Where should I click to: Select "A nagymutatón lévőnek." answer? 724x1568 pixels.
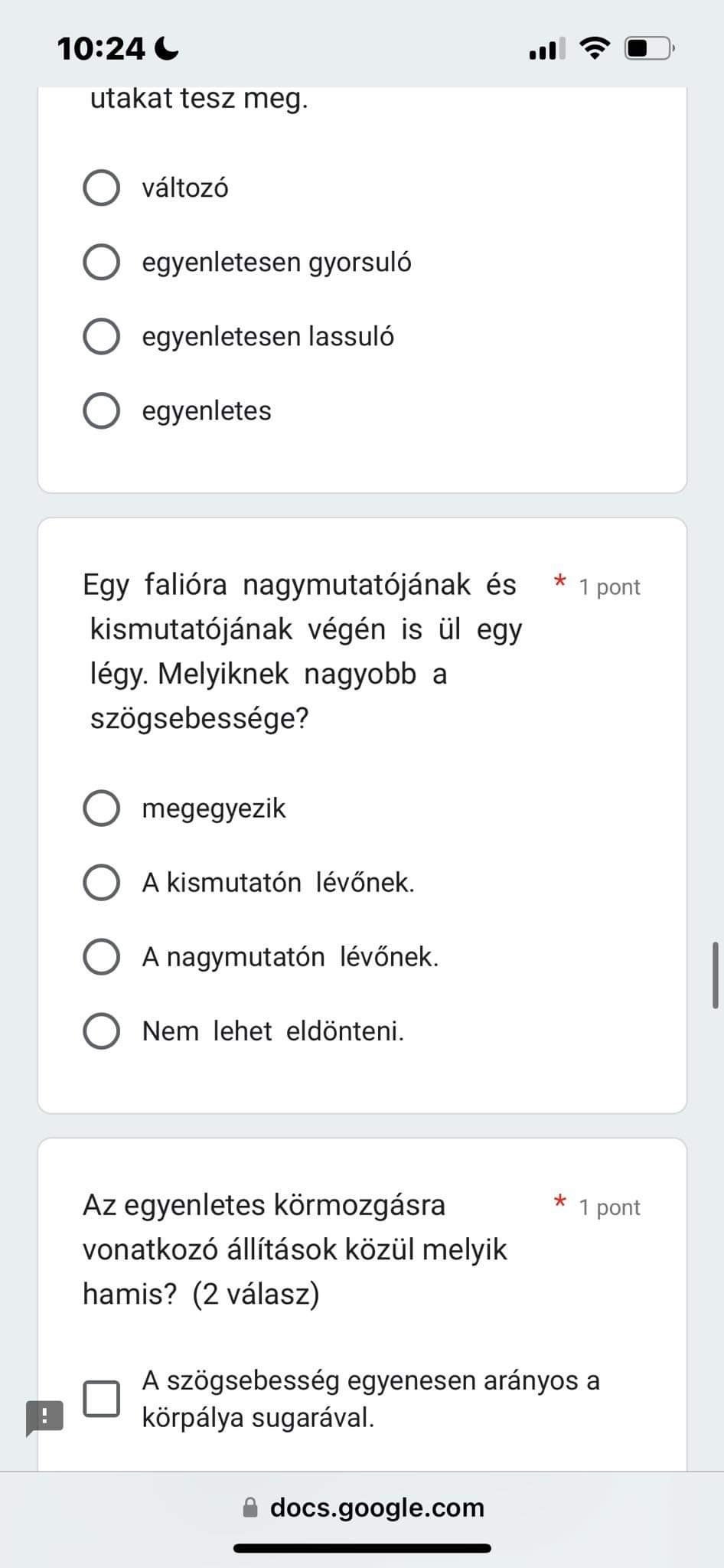[x=101, y=957]
